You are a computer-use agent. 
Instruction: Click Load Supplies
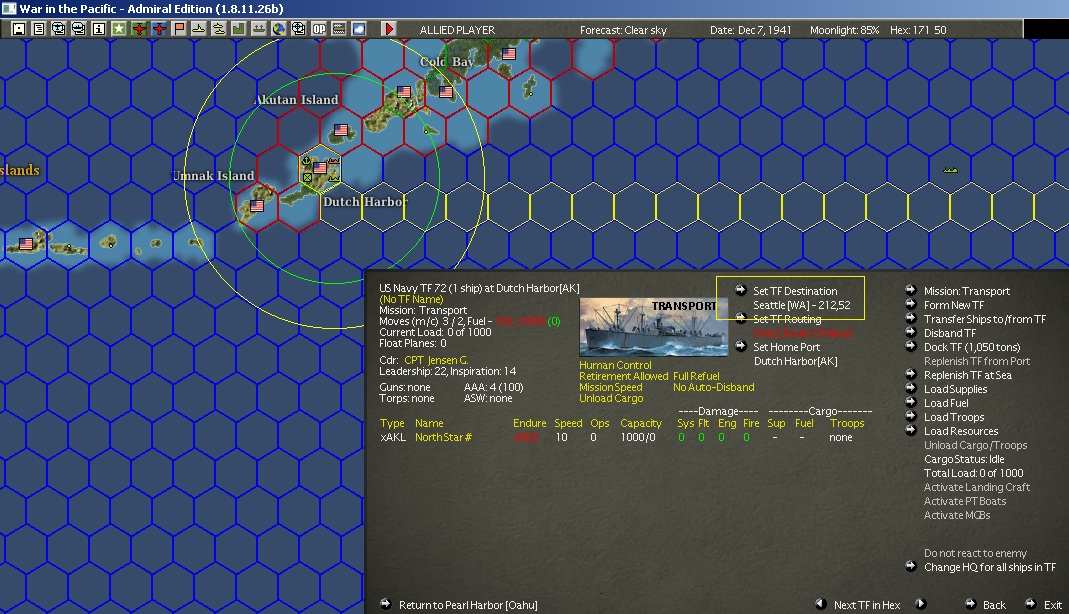click(955, 389)
